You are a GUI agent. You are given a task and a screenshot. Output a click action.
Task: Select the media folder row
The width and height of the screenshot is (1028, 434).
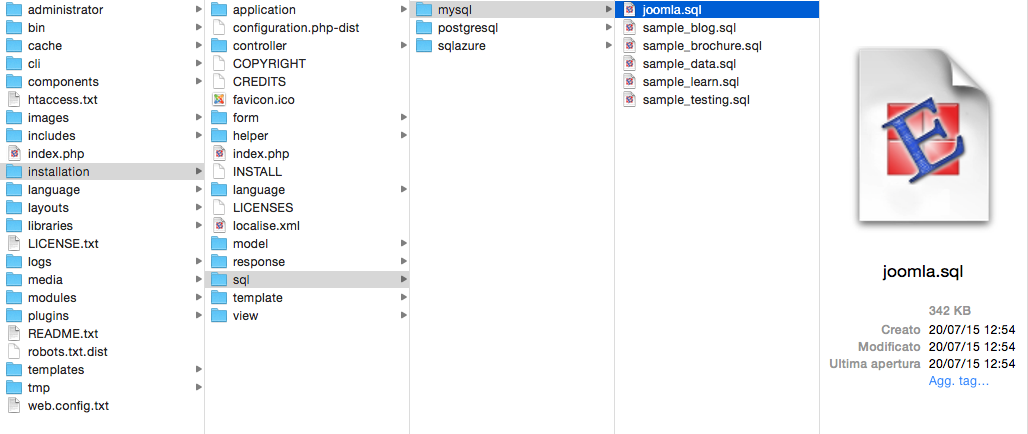[102, 279]
